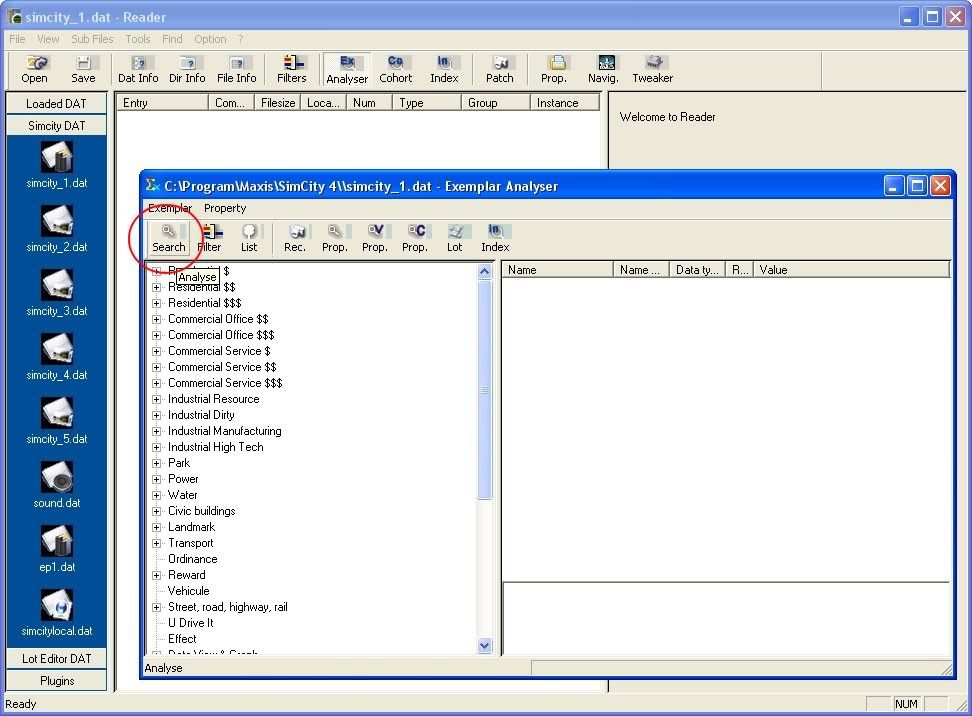
Task: Select the Industrial Dirty tree item
Action: point(201,415)
